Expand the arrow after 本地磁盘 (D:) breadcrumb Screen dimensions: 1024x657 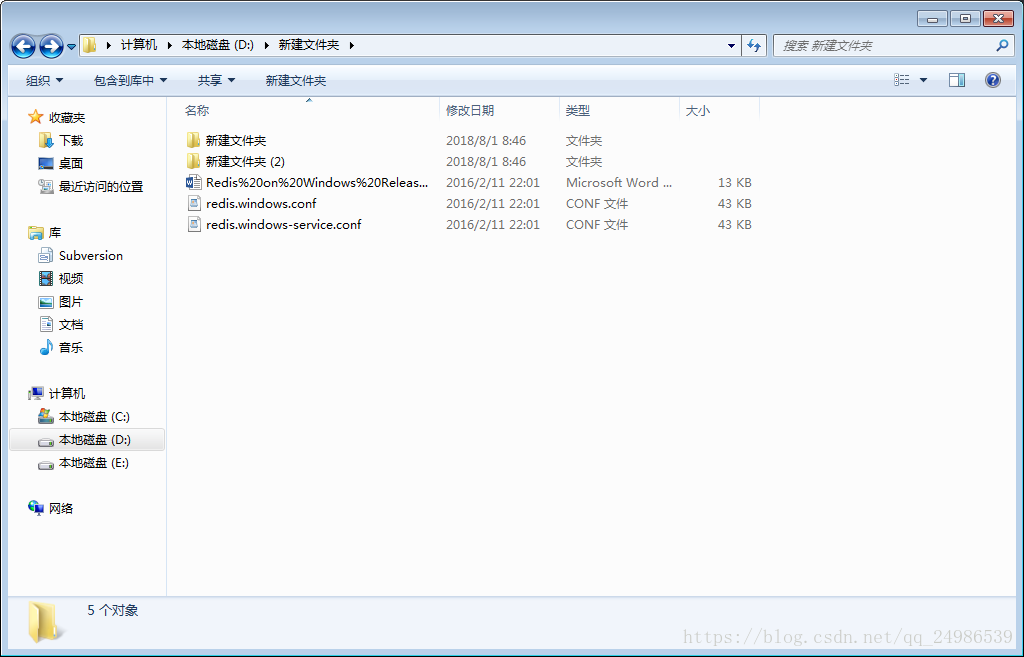click(x=266, y=45)
